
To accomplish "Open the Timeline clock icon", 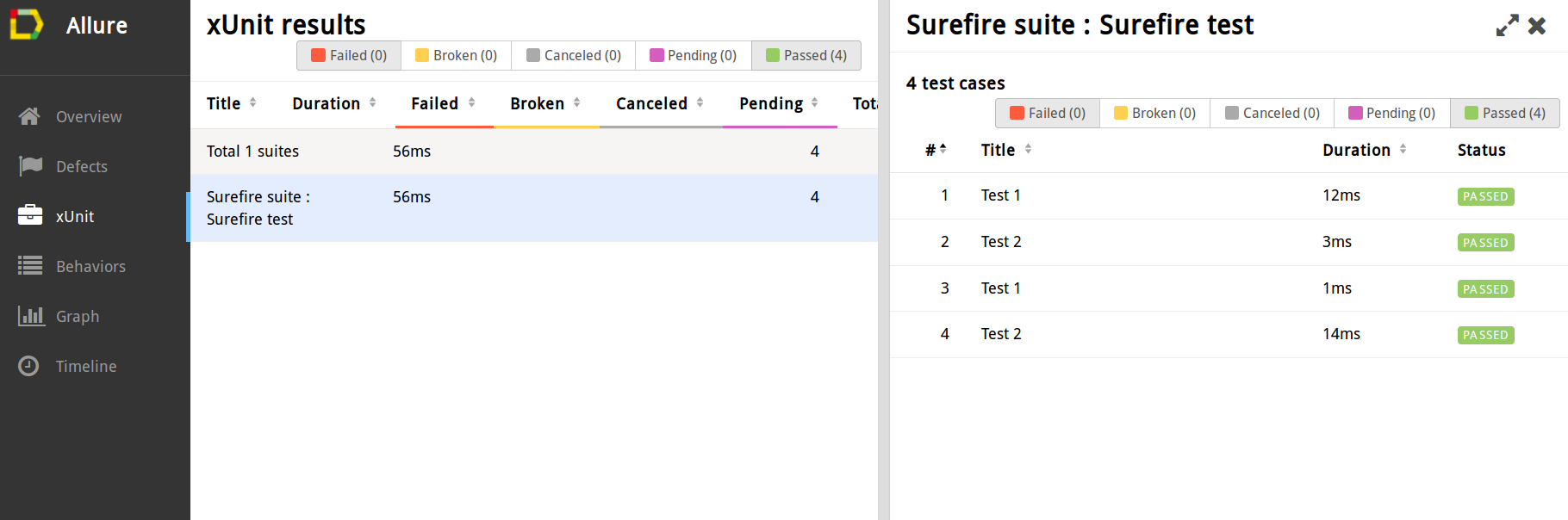I will (29, 366).
